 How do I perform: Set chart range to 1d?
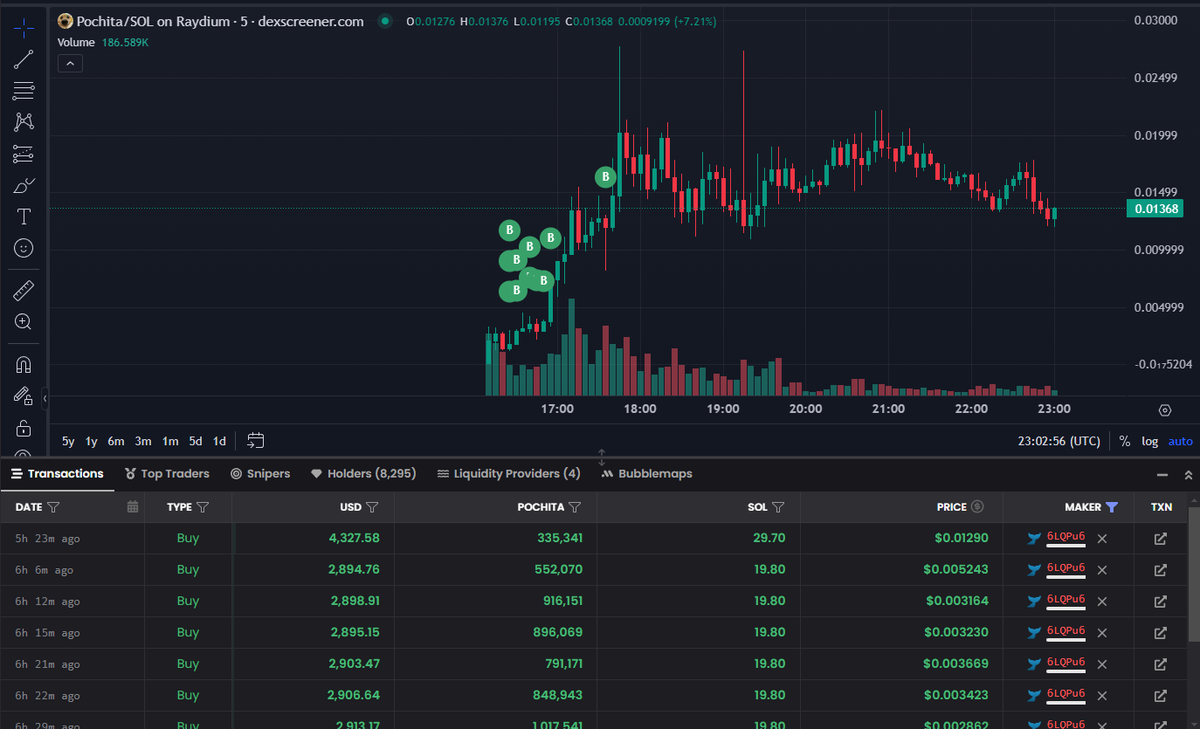219,441
